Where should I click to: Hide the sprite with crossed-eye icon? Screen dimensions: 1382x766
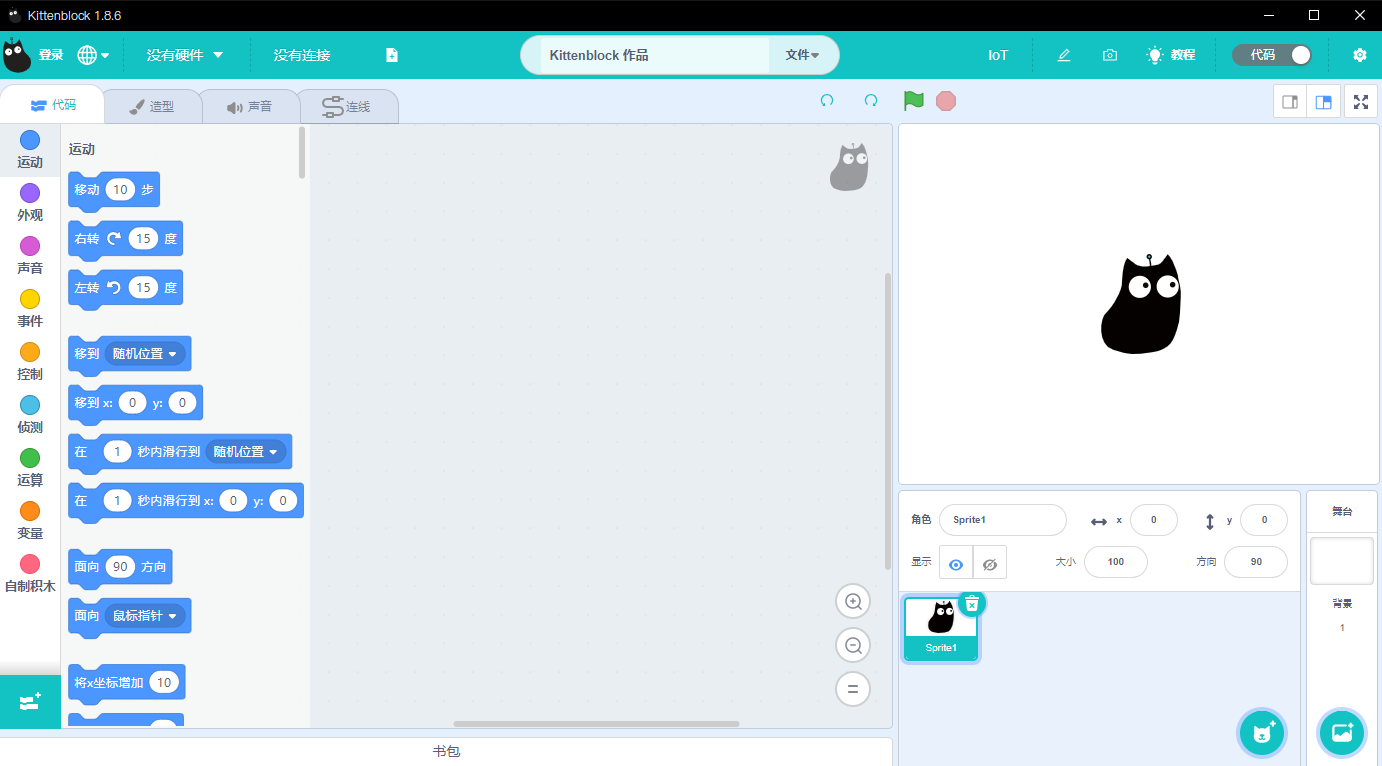(990, 563)
